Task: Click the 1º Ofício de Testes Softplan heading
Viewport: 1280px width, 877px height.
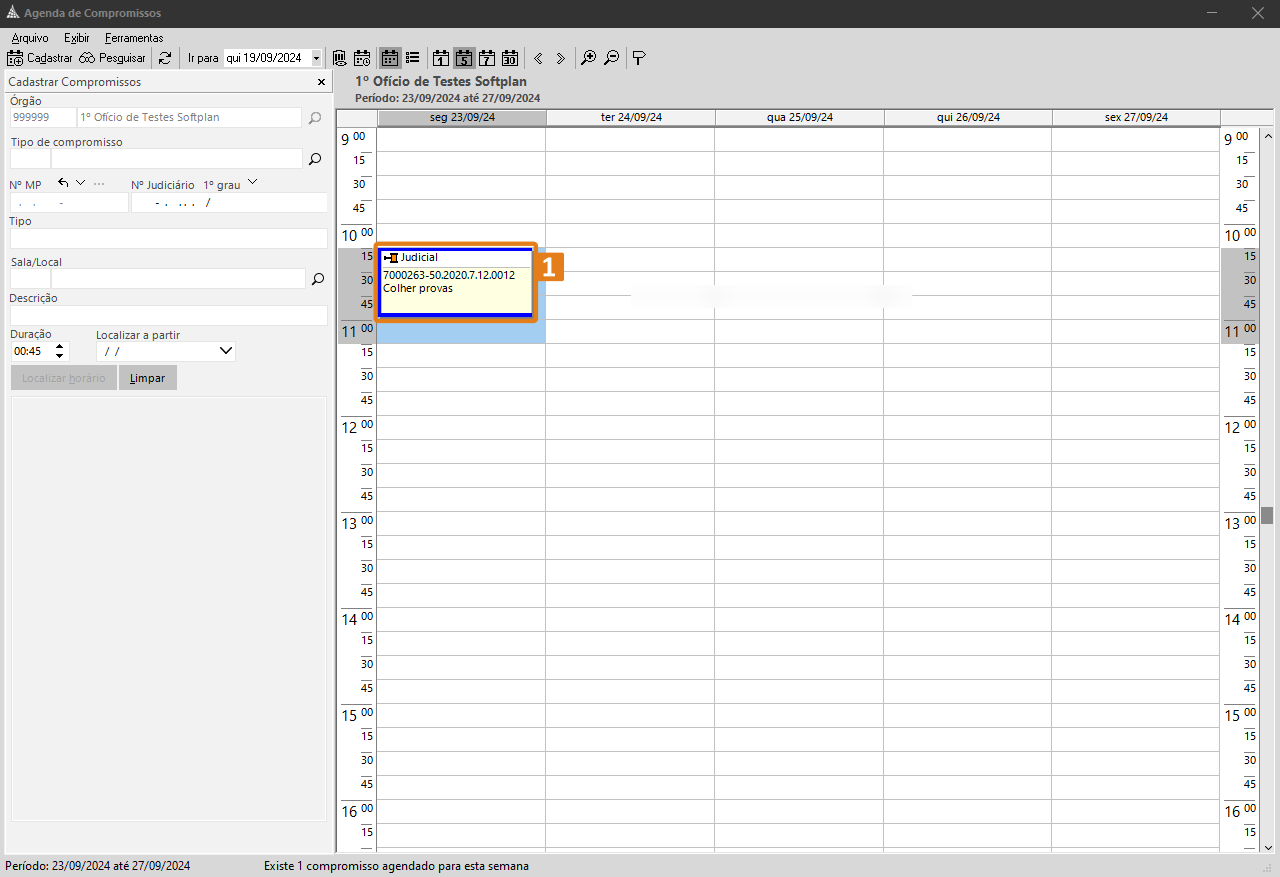Action: [x=441, y=82]
